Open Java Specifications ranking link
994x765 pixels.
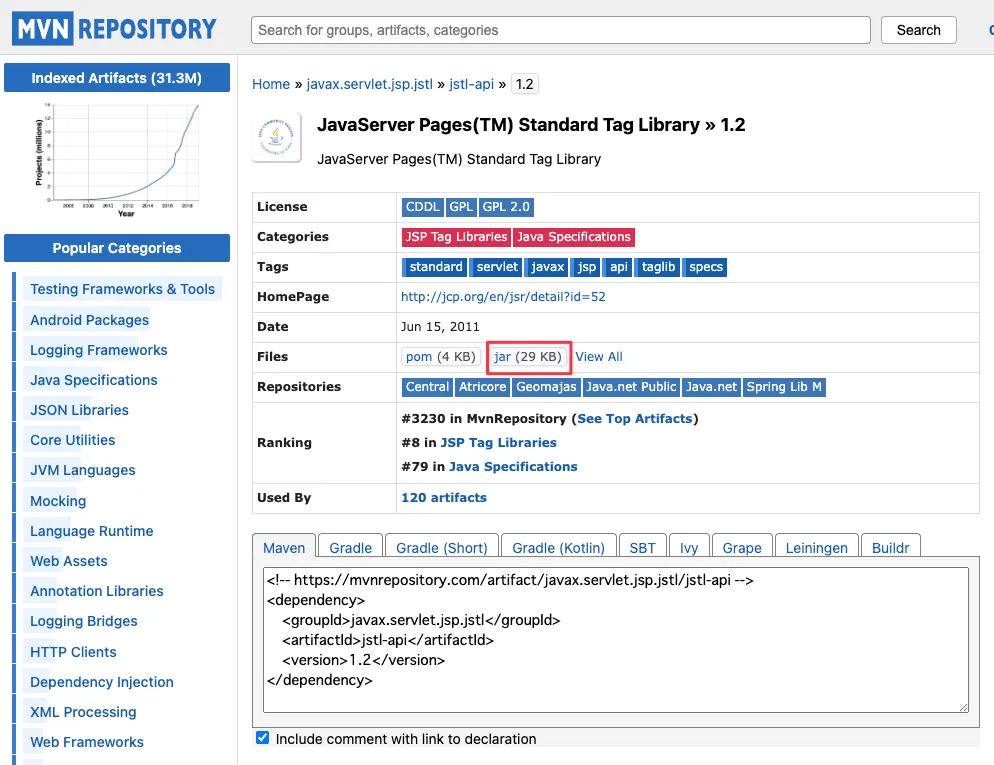pyautogui.click(x=513, y=467)
